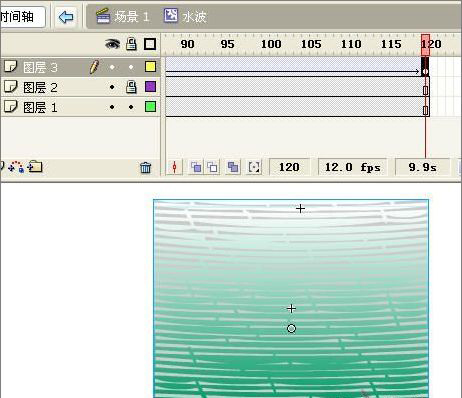
Task: Click the edit multiple frames button
Action: 233,167
